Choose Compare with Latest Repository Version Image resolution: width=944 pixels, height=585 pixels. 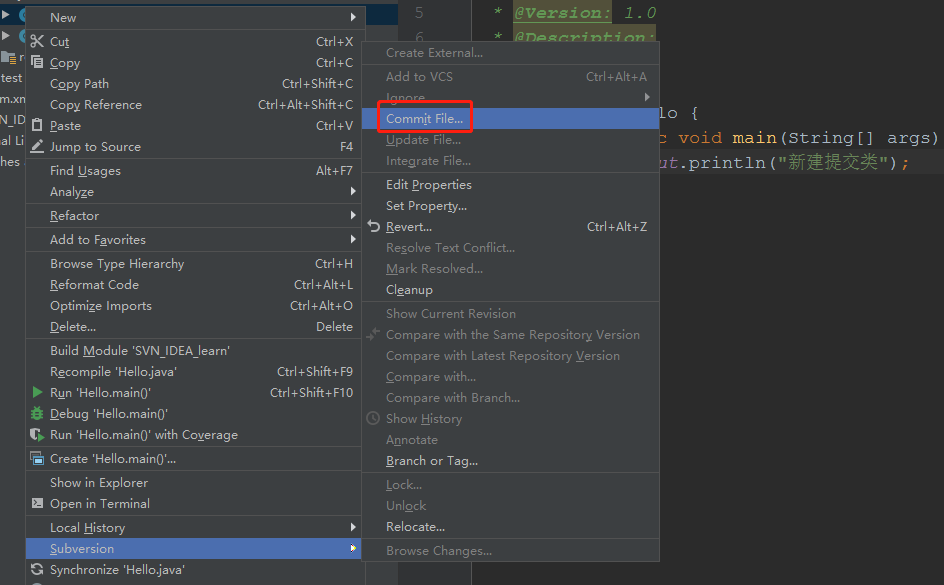(511, 356)
